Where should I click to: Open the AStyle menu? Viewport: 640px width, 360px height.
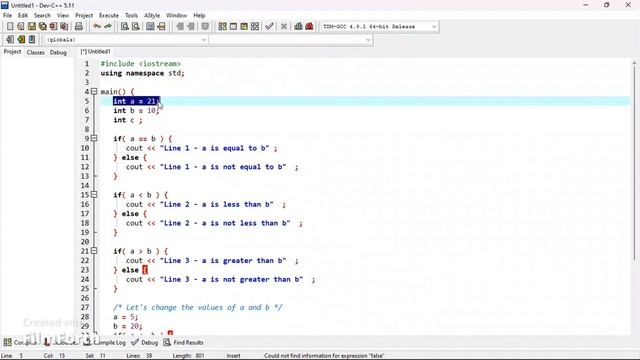click(152, 16)
